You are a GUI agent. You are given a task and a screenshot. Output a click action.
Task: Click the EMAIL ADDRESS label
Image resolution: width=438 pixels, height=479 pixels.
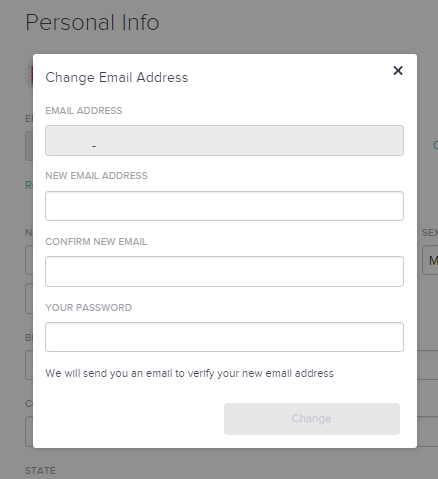(84, 111)
